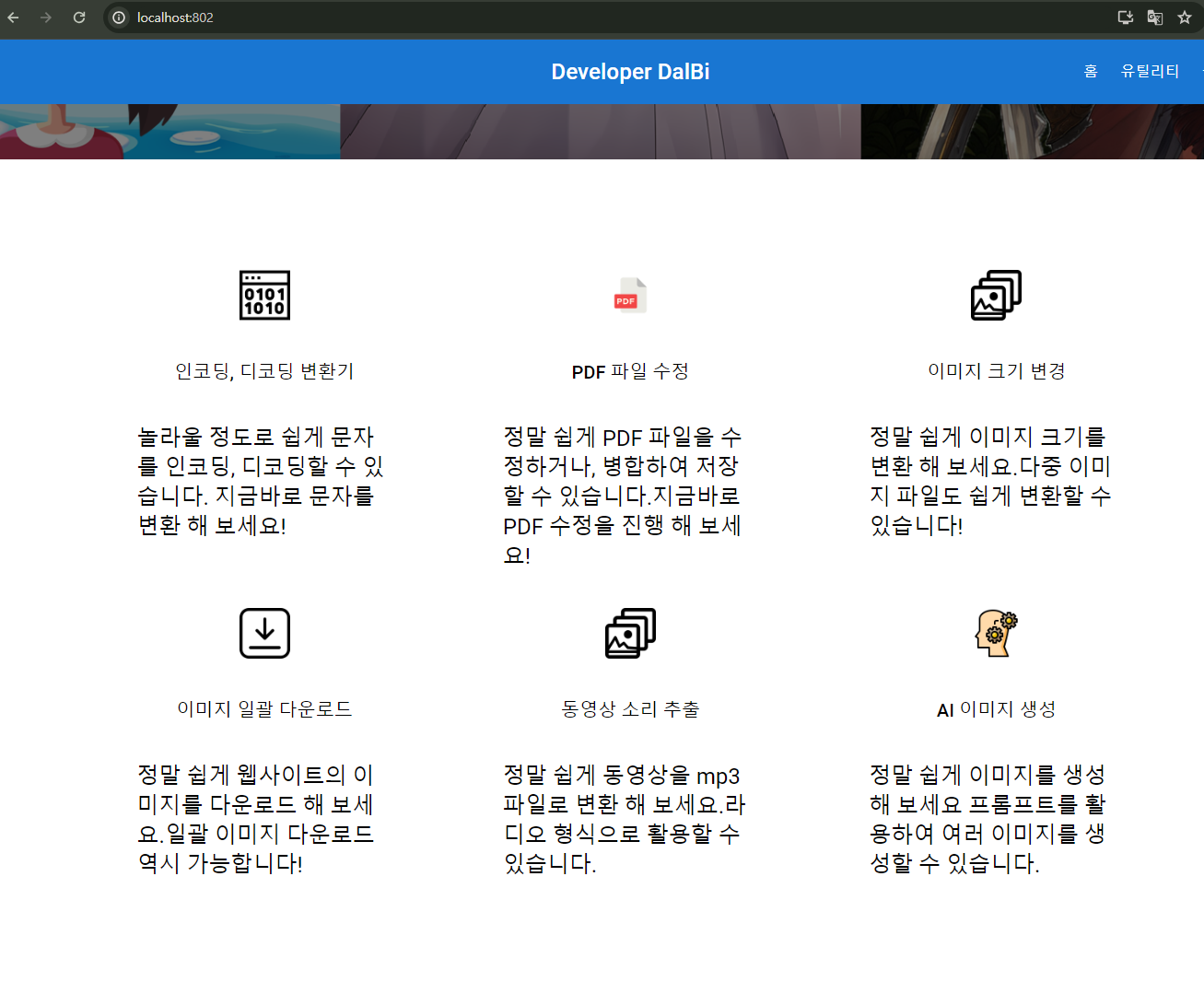Click the download arrow icon above 이미지 일괄 다운로드
This screenshot has width=1204, height=1005.
(x=264, y=633)
